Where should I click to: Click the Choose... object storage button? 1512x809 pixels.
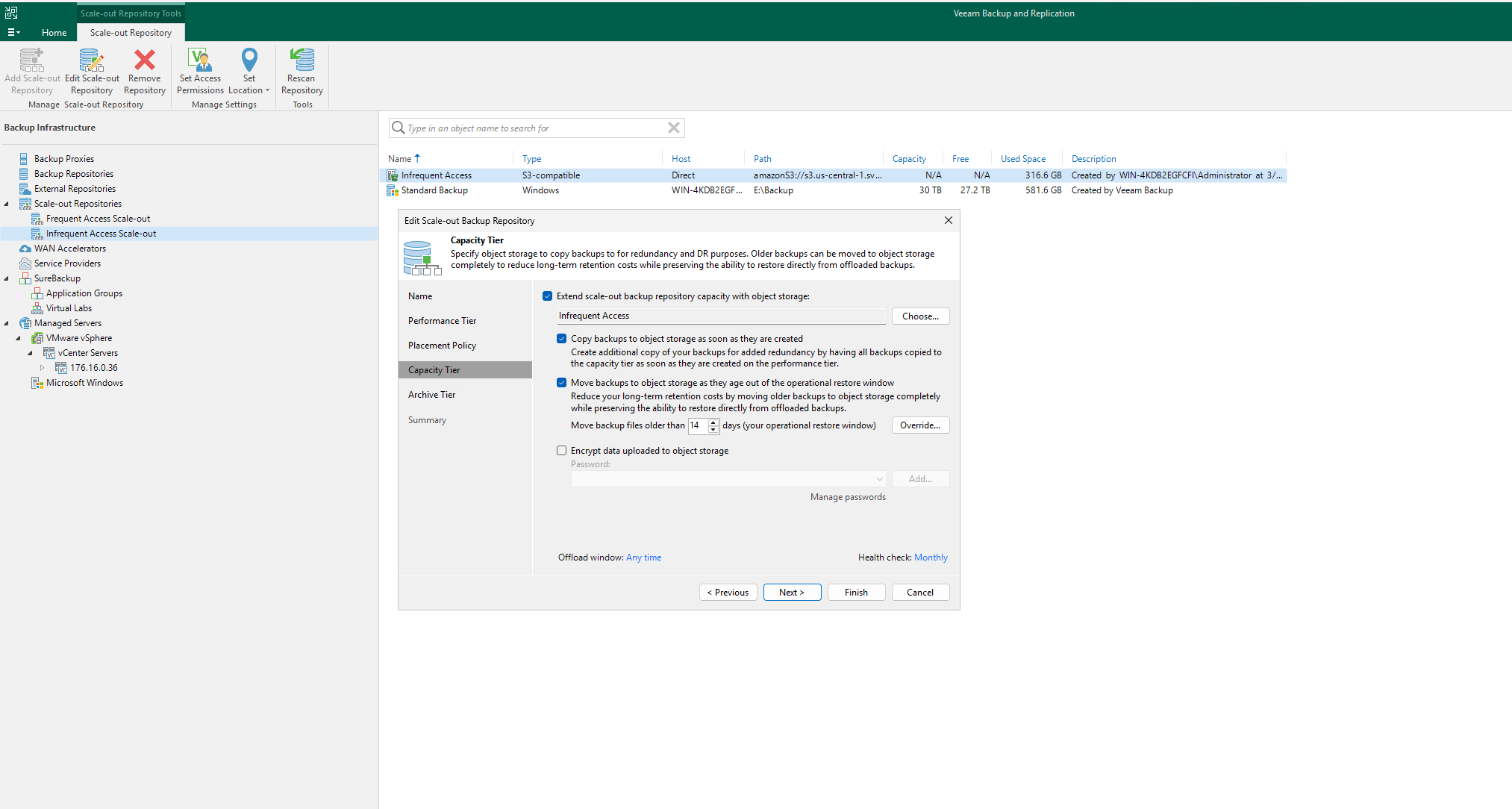pos(920,316)
